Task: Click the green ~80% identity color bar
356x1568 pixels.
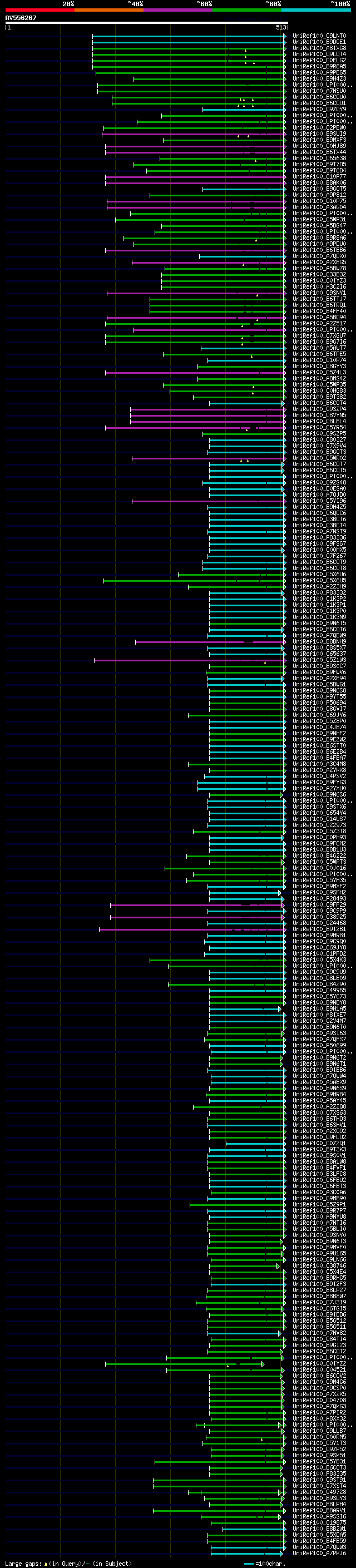Action: click(x=247, y=10)
